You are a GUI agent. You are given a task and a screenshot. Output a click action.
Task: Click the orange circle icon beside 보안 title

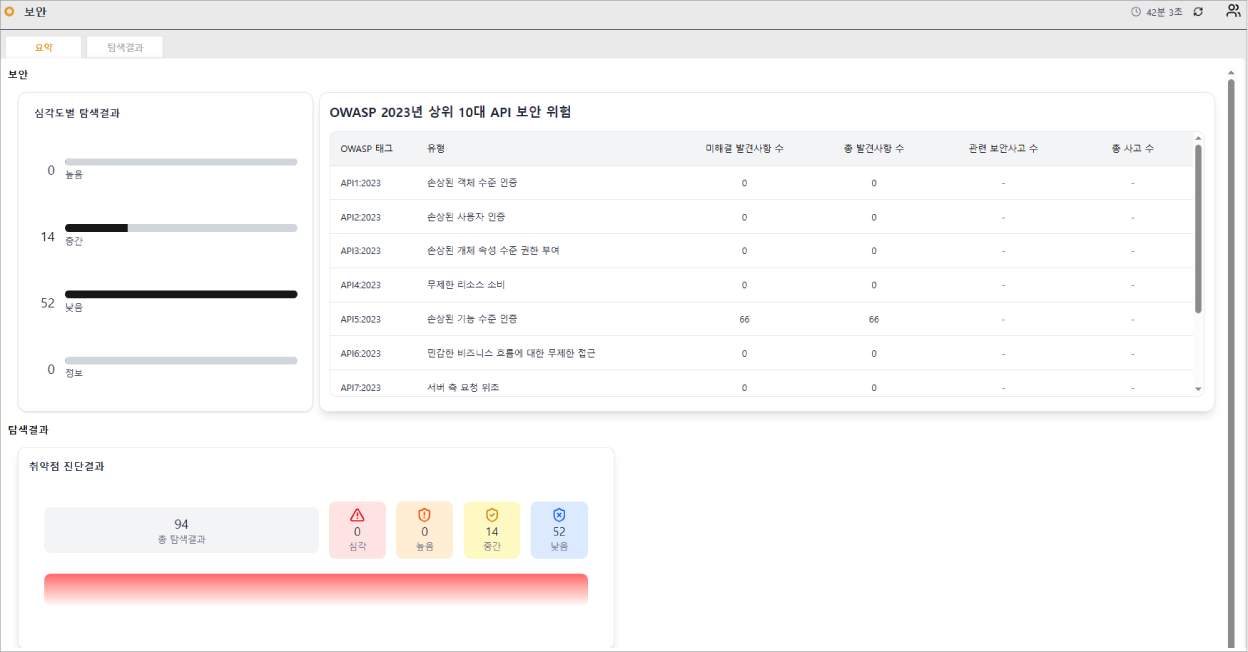[x=10, y=12]
